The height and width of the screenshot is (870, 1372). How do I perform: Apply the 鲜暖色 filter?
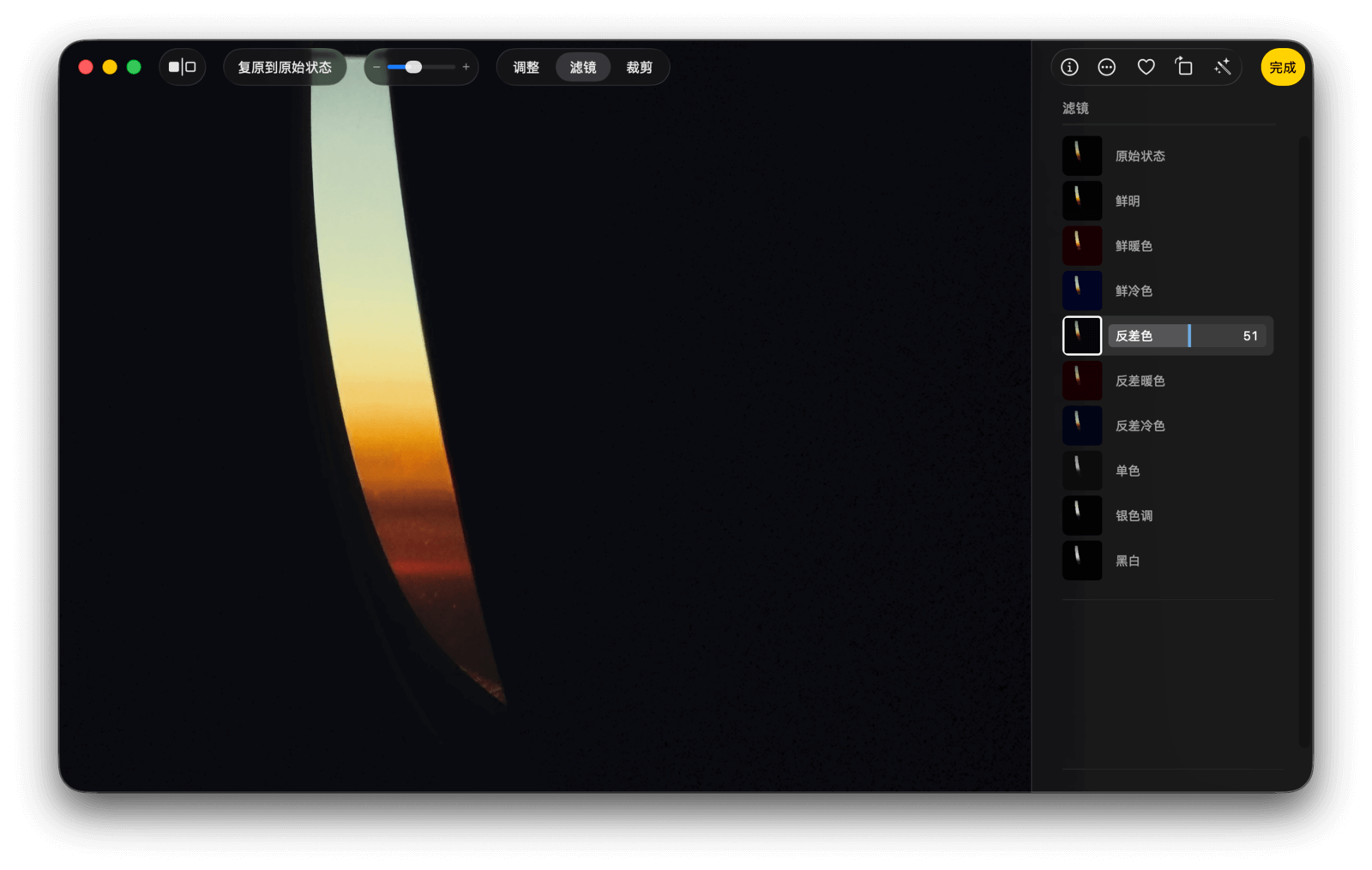1082,246
